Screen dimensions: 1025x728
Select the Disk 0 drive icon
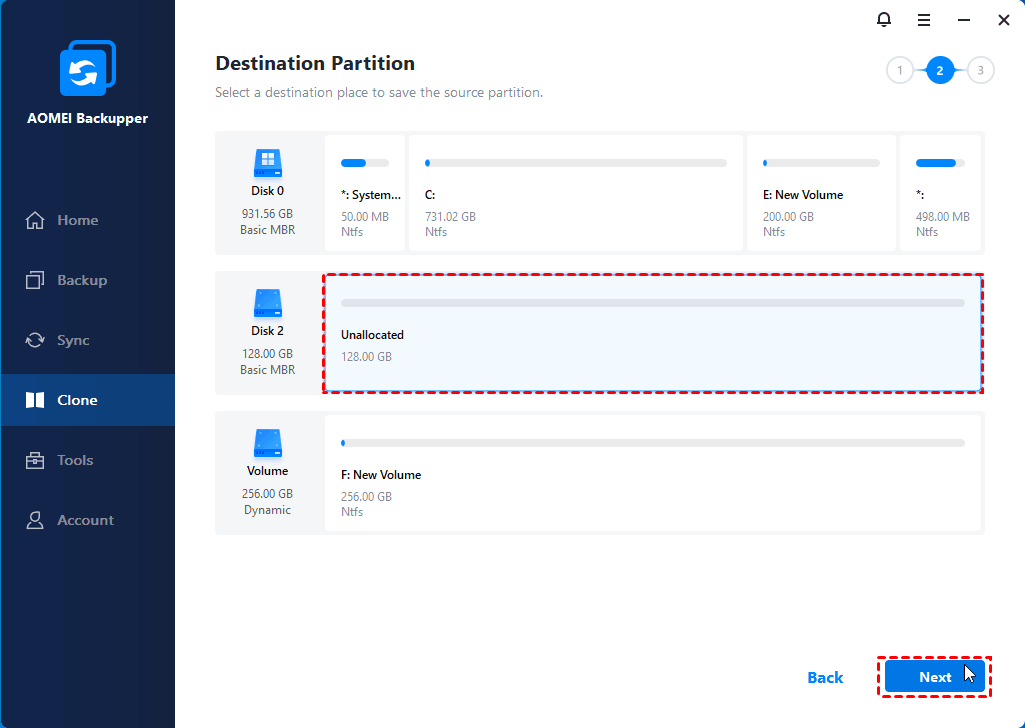[267, 163]
